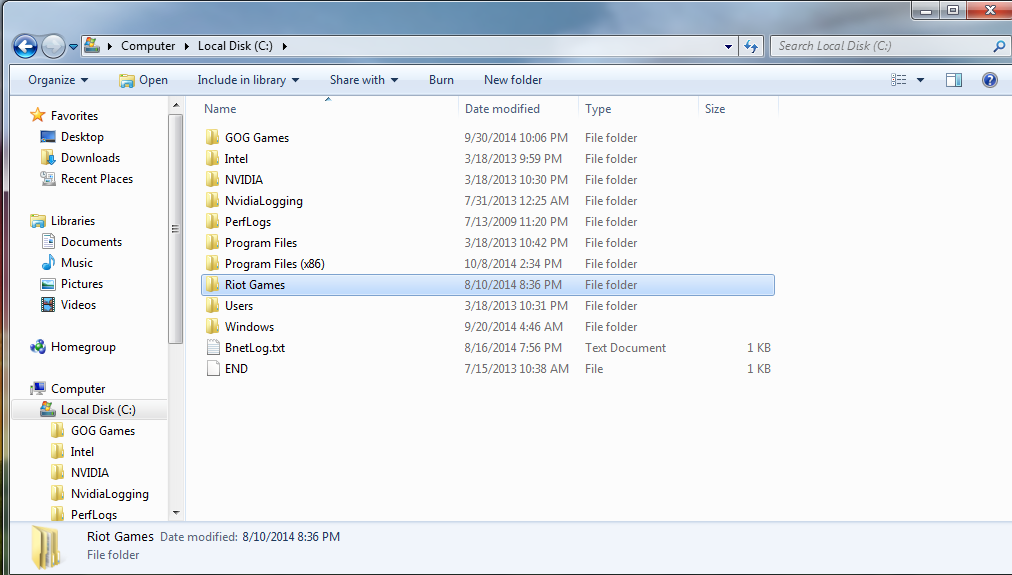Image resolution: width=1012 pixels, height=575 pixels.
Task: Open the Pictures library
Action: click(x=82, y=283)
